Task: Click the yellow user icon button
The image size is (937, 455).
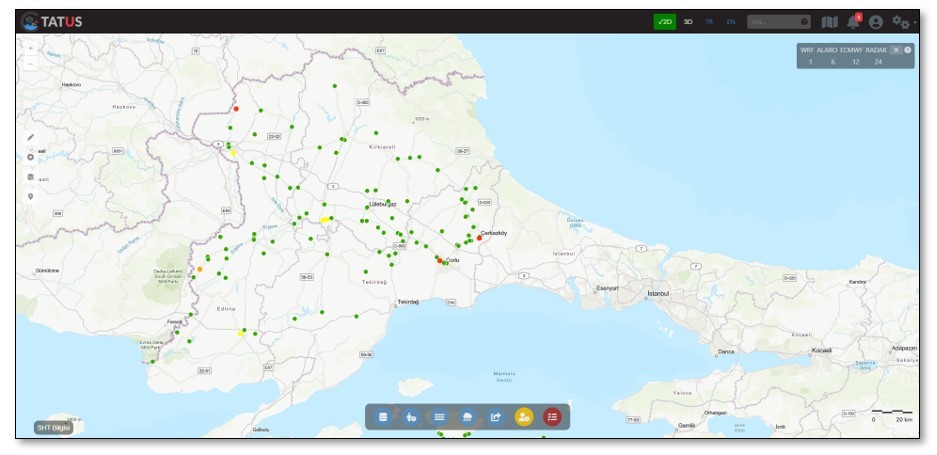Action: click(524, 417)
